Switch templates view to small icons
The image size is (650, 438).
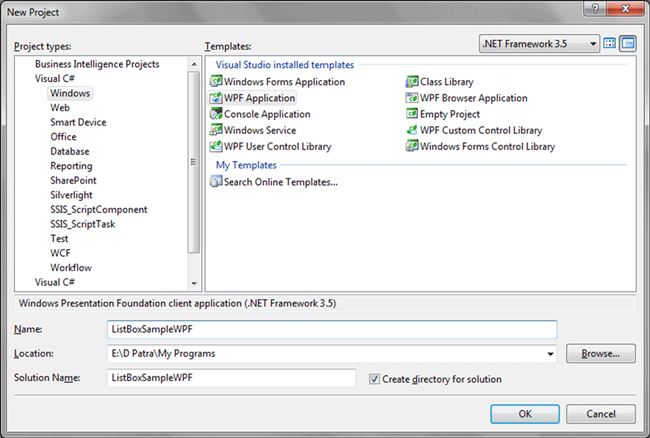628,44
